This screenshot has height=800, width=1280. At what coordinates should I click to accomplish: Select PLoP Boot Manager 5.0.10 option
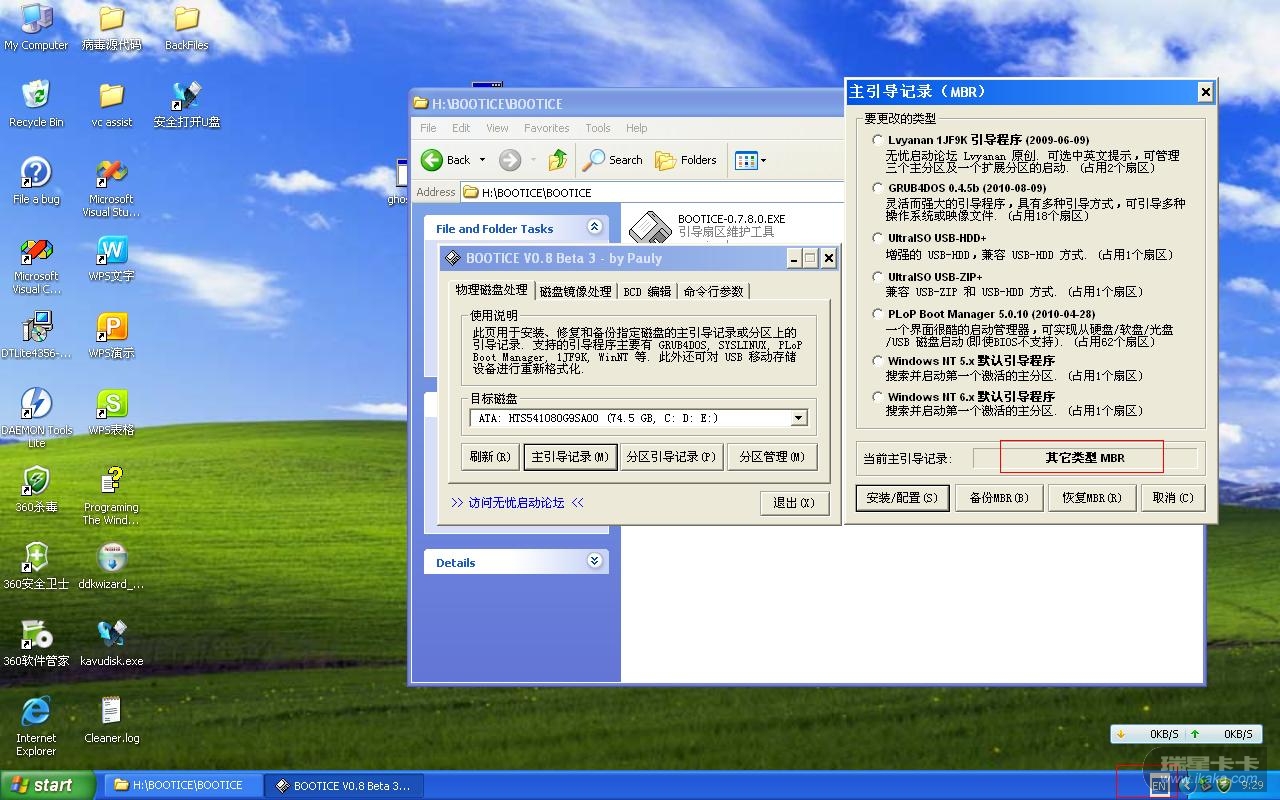(x=878, y=314)
